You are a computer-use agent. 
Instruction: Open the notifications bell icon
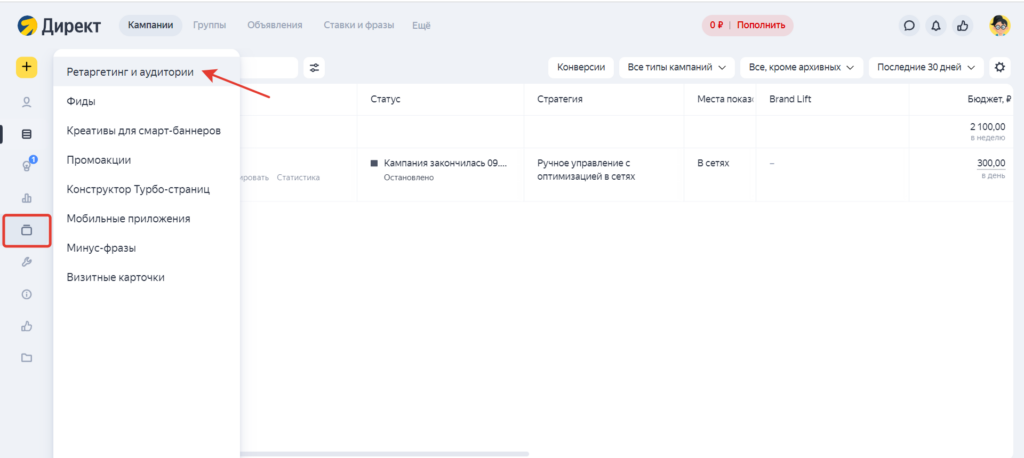(x=936, y=25)
